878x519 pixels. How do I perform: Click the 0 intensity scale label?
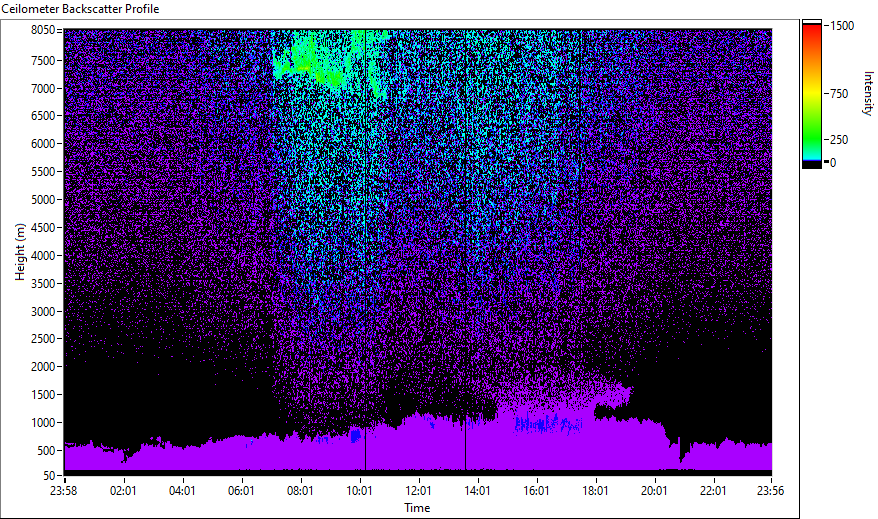833,163
